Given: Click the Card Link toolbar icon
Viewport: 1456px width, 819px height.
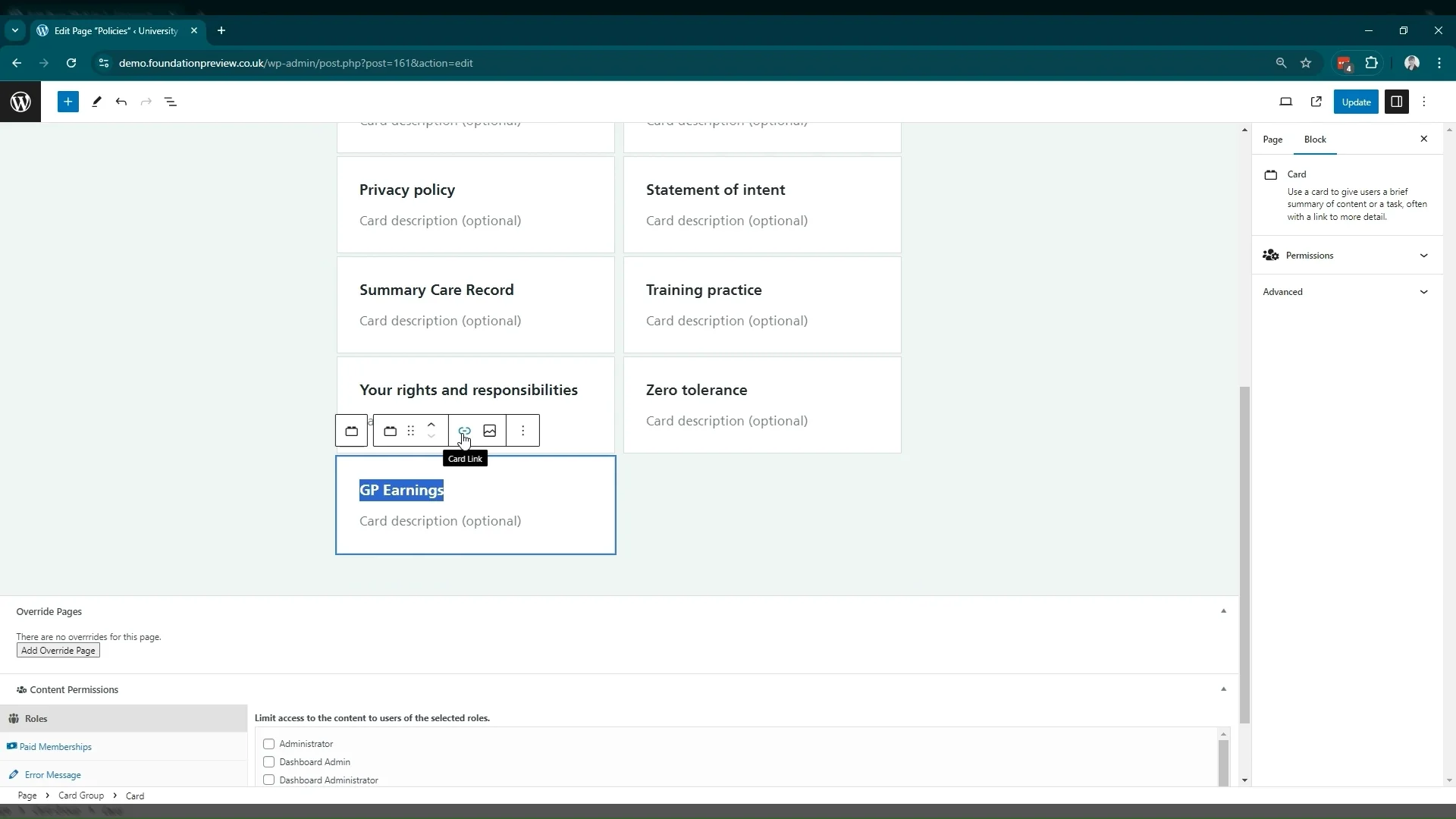Looking at the screenshot, I should pos(465,431).
